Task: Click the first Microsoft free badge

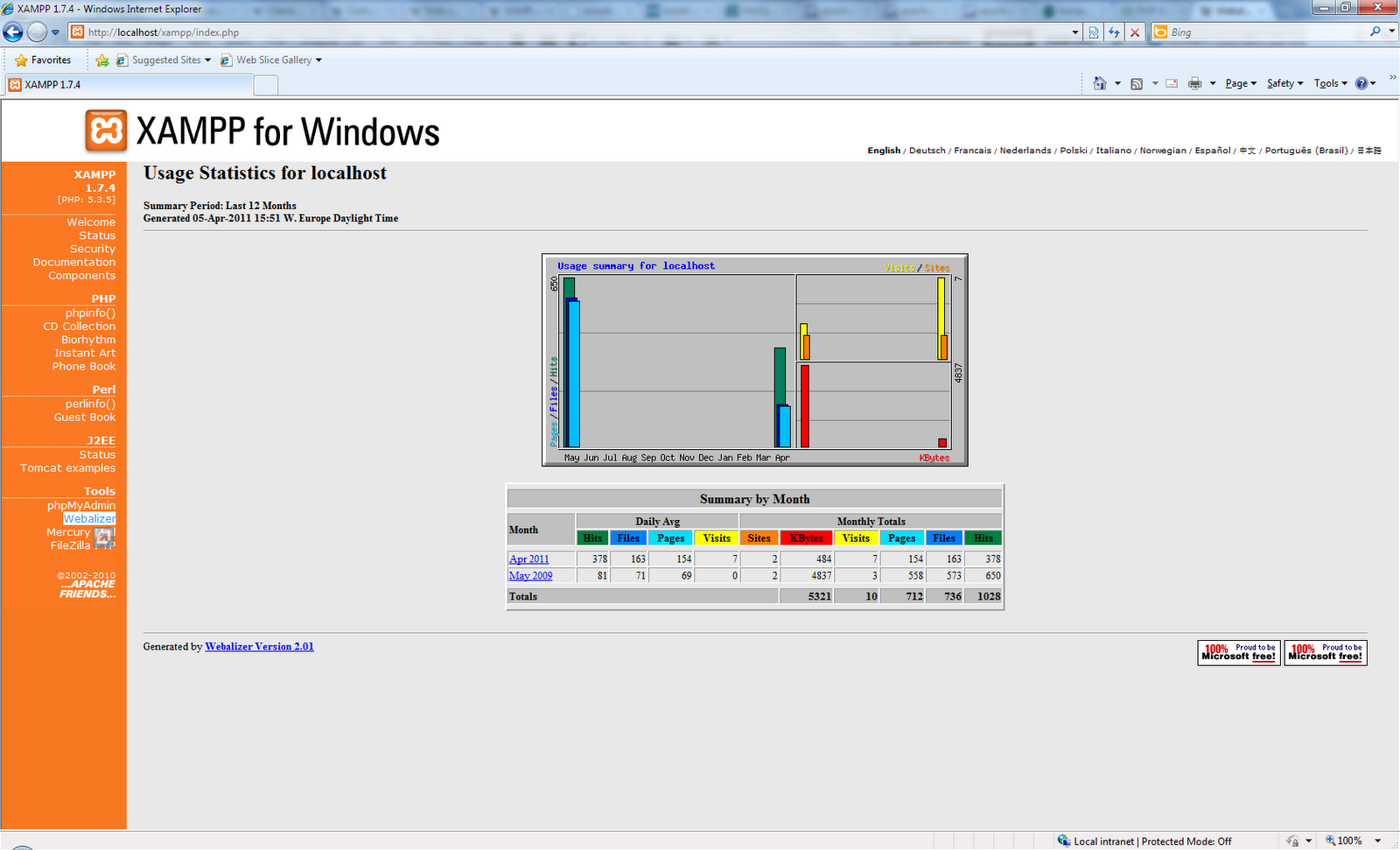Action: (1239, 652)
